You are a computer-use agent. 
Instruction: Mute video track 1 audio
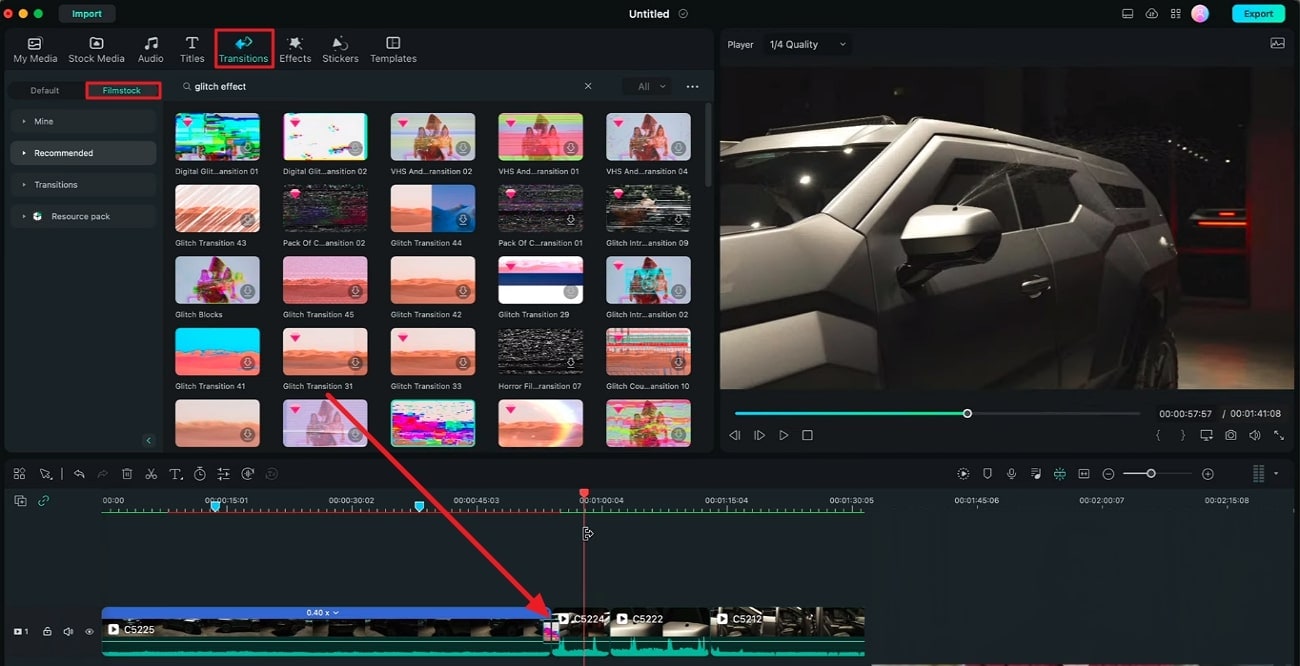(68, 632)
